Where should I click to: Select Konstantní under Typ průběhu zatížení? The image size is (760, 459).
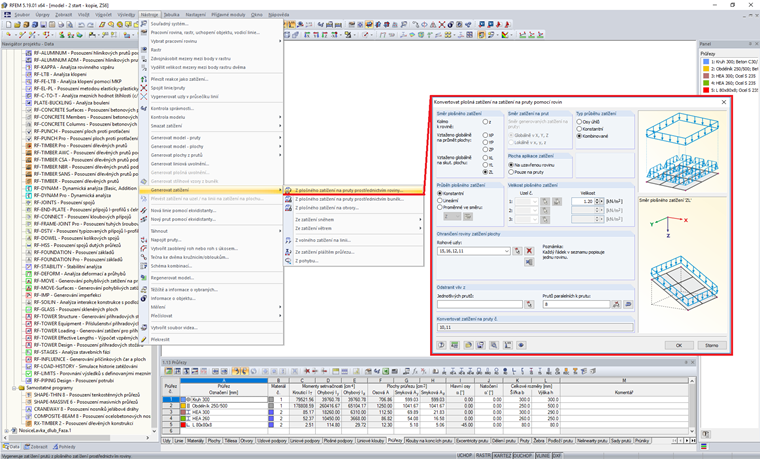pyautogui.click(x=579, y=129)
